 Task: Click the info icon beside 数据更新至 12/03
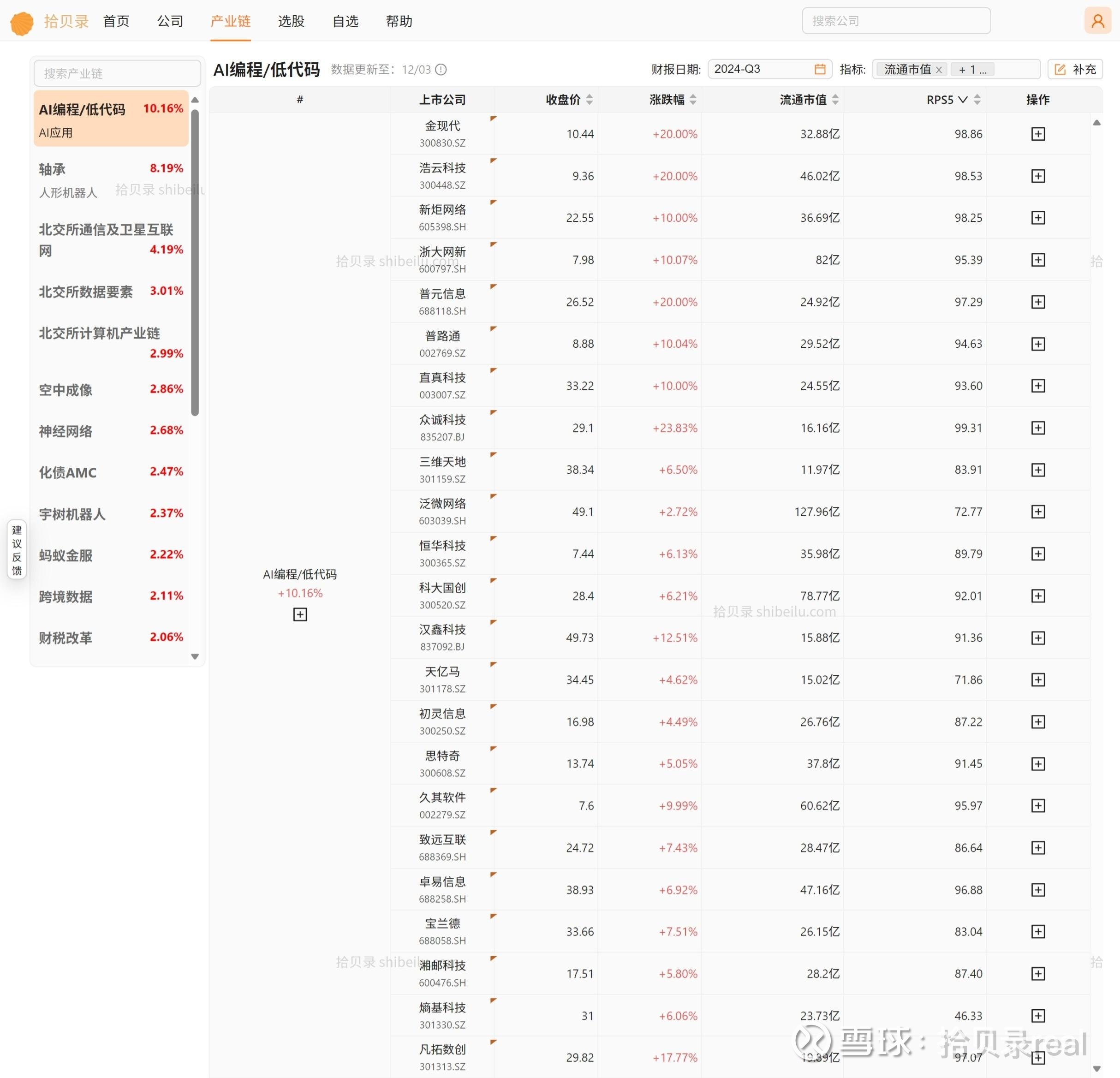[x=440, y=69]
